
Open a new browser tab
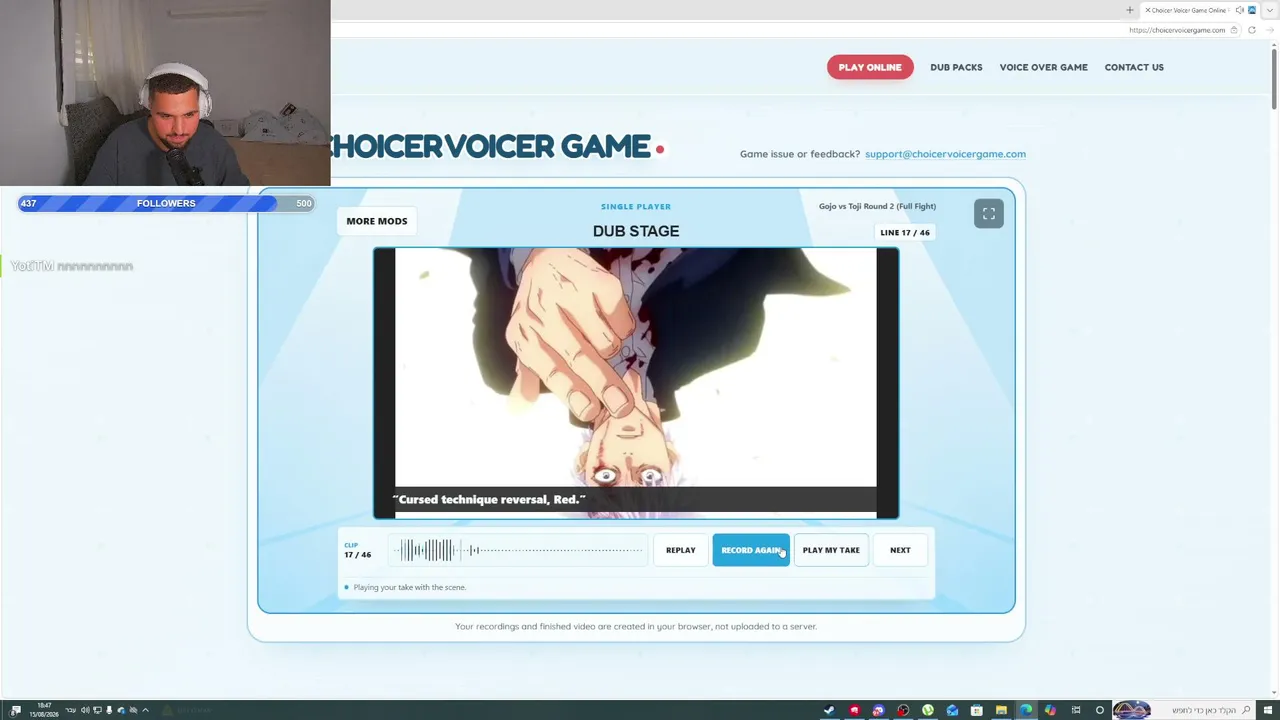click(1130, 10)
